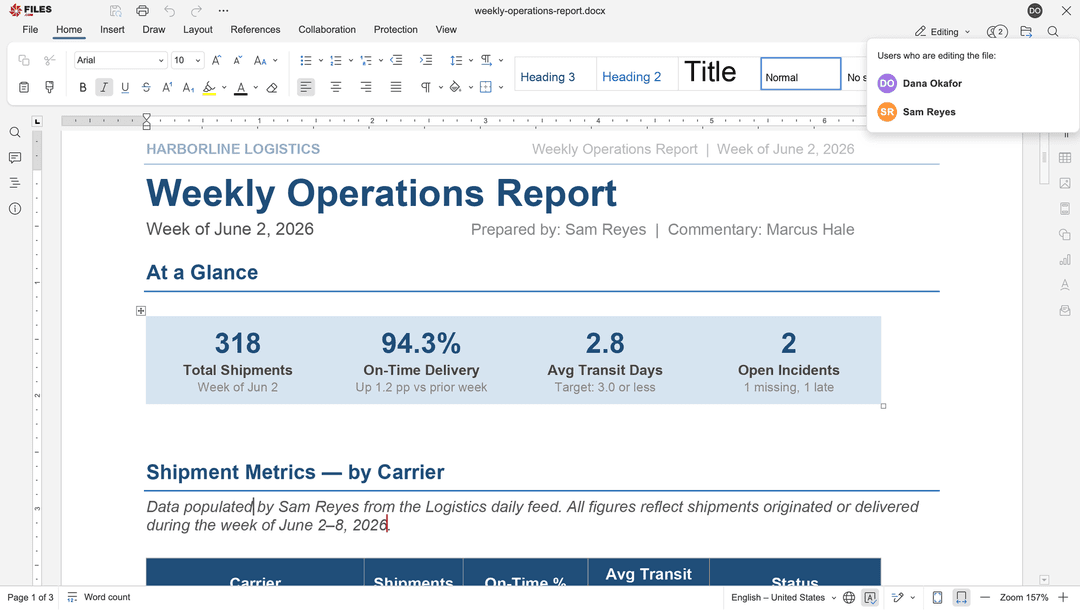
Task: Switch to the Protection tab
Action: [395, 30]
